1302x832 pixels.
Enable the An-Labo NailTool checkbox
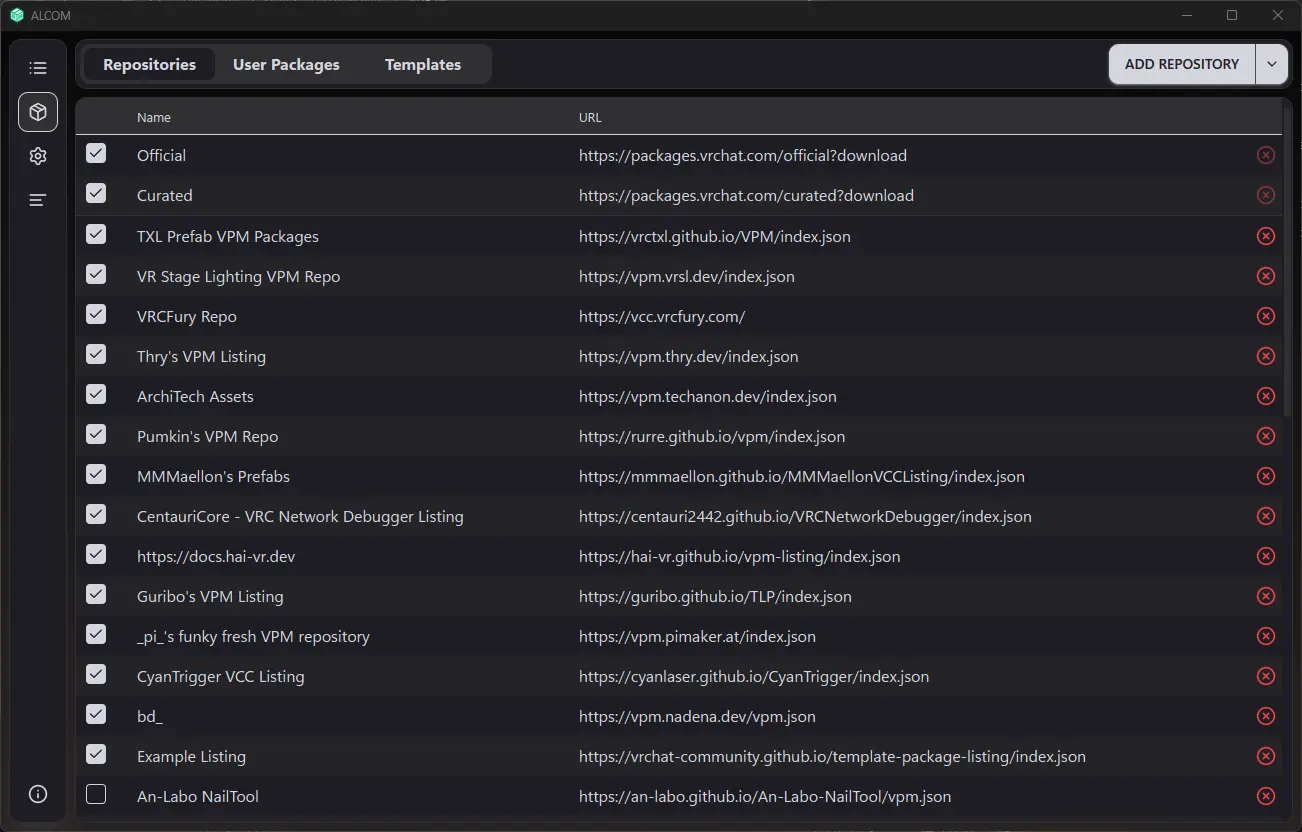tap(96, 795)
